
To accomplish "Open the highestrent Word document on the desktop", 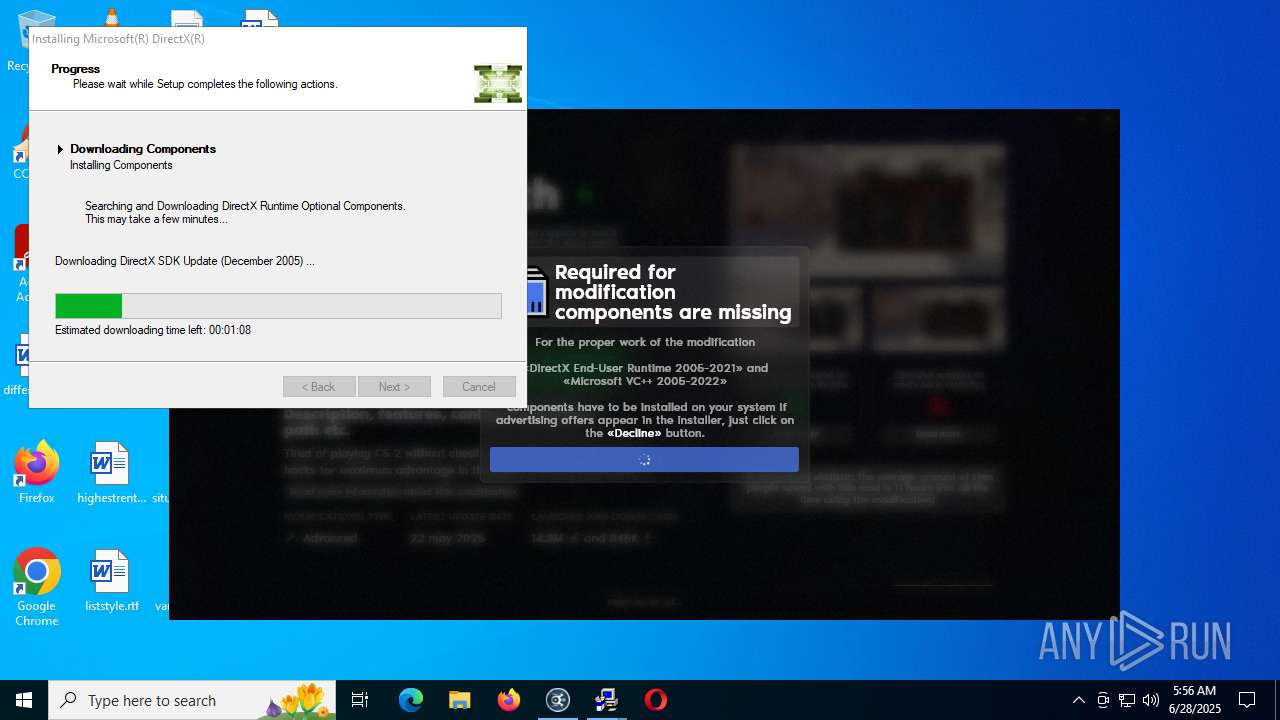I will (111, 473).
